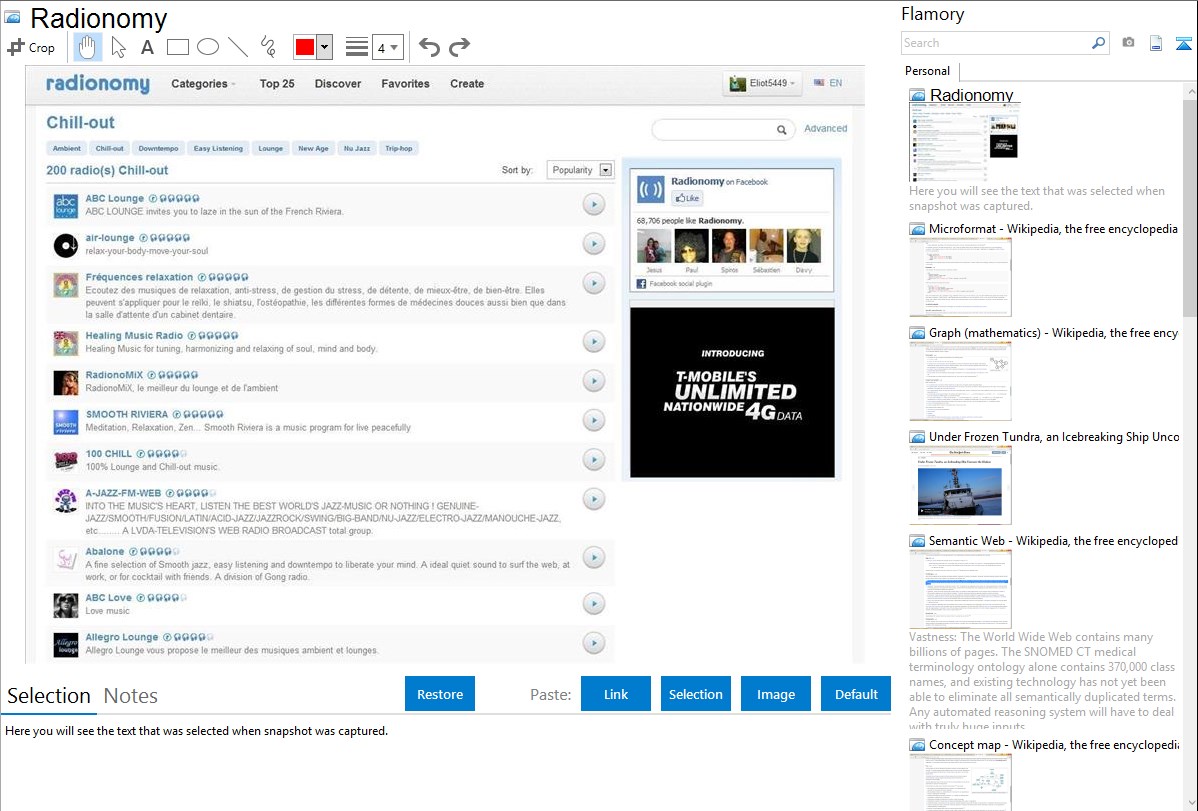This screenshot has width=1198, height=811.
Task: Play the air-lounge station
Action: click(x=594, y=244)
